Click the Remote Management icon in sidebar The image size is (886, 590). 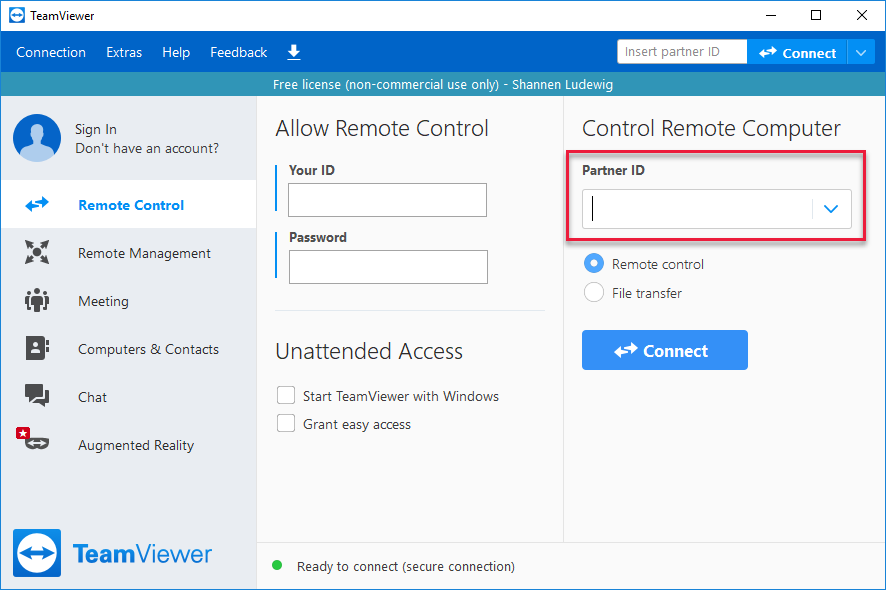point(37,252)
